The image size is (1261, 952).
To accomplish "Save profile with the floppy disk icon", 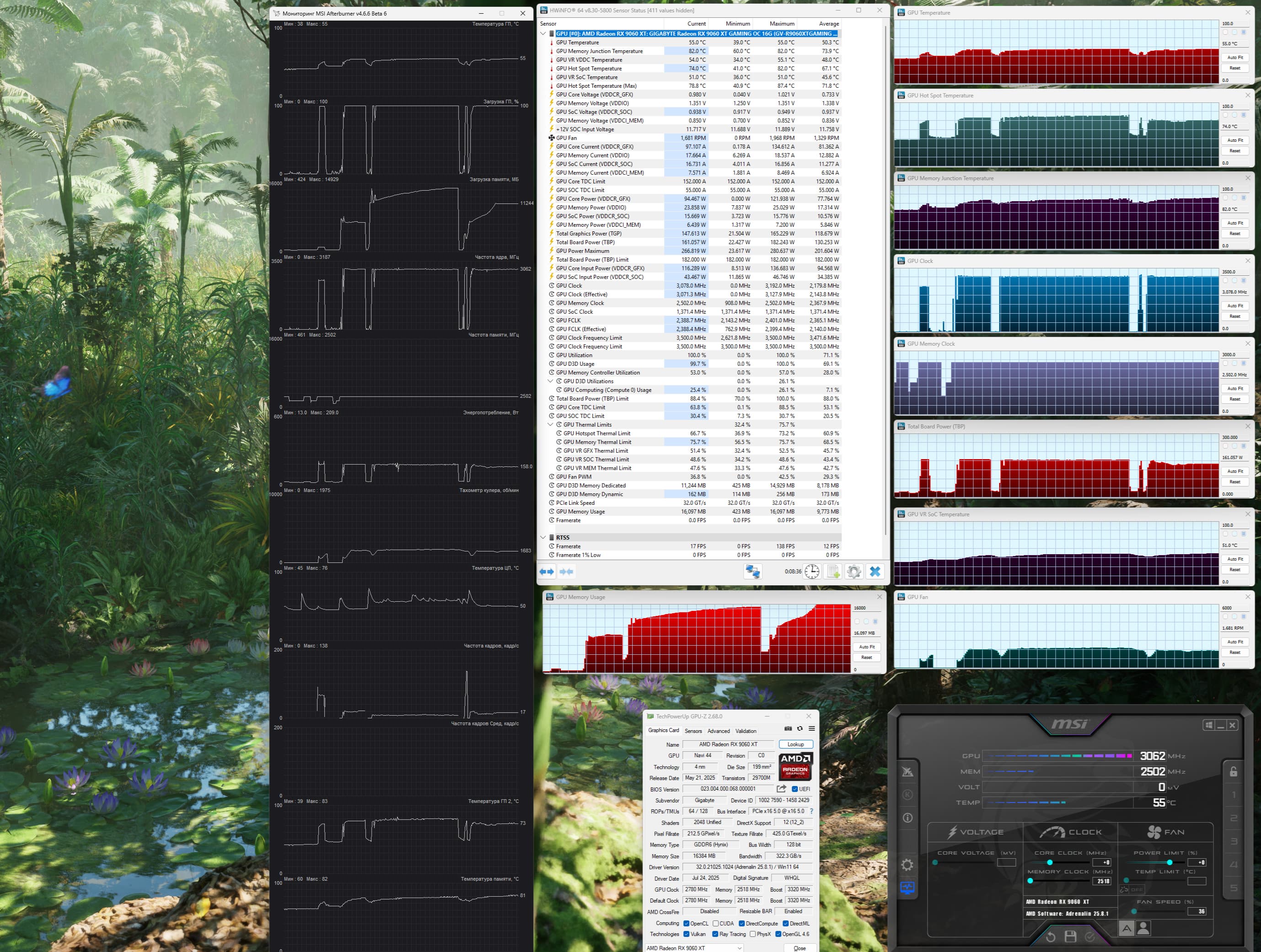I will tap(1070, 936).
